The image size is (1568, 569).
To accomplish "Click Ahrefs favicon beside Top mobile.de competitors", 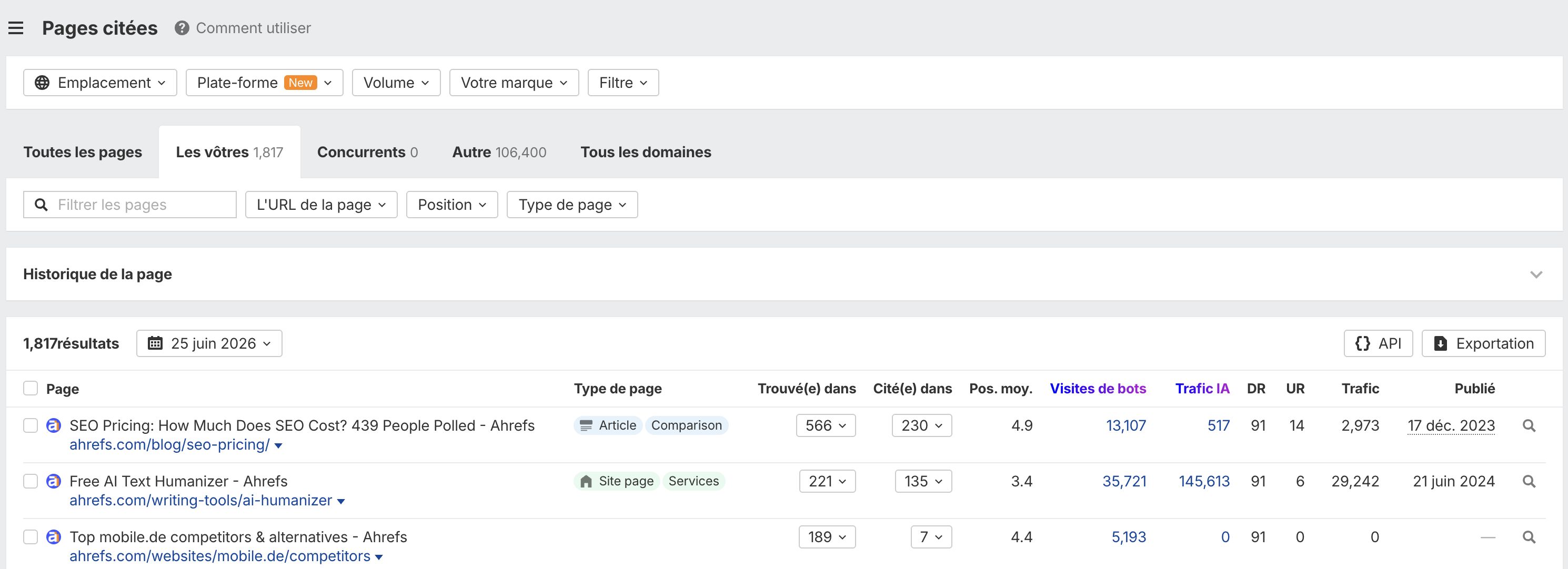I will (x=54, y=537).
